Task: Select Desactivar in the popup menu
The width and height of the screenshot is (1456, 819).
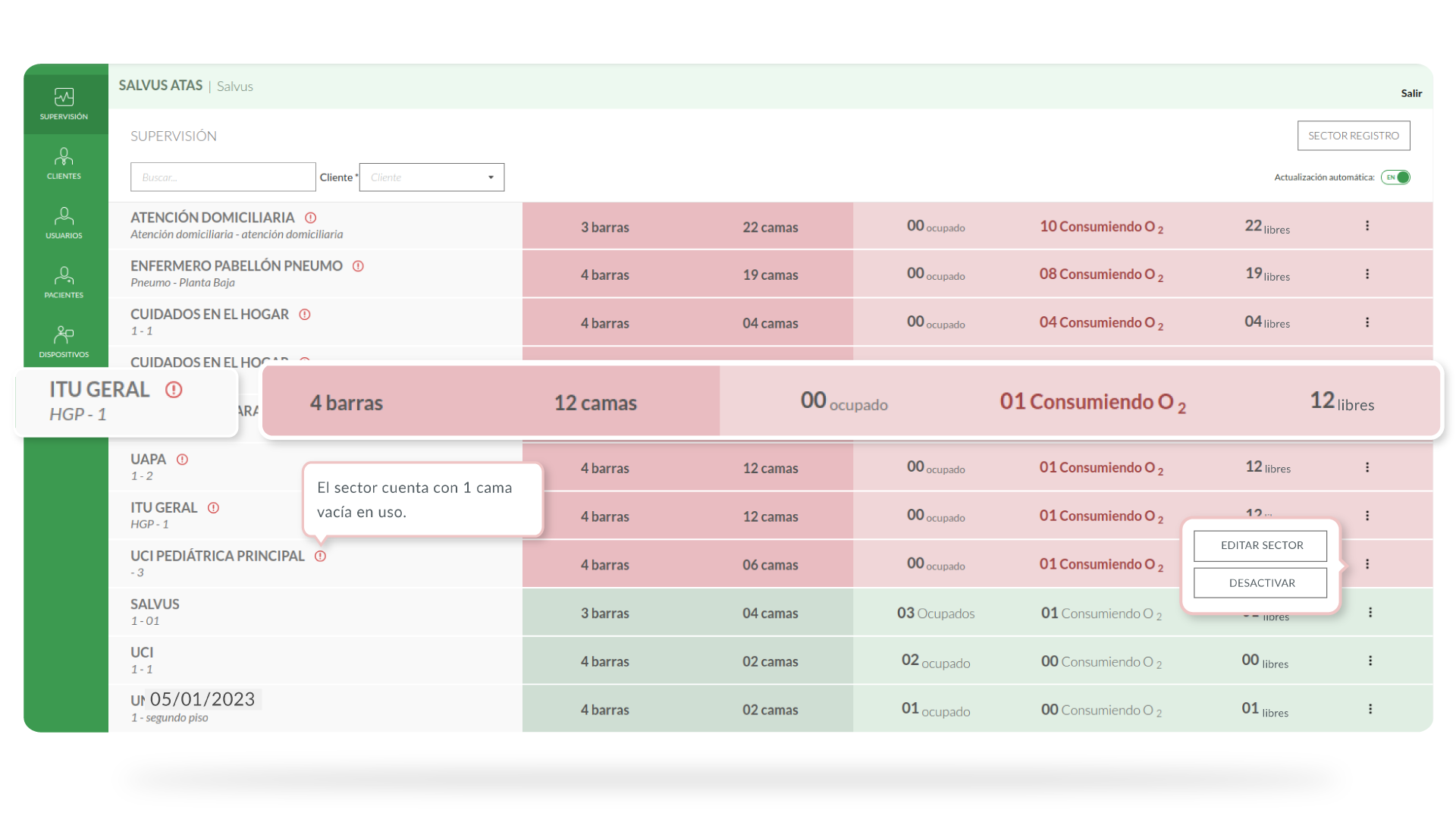Action: point(1260,583)
